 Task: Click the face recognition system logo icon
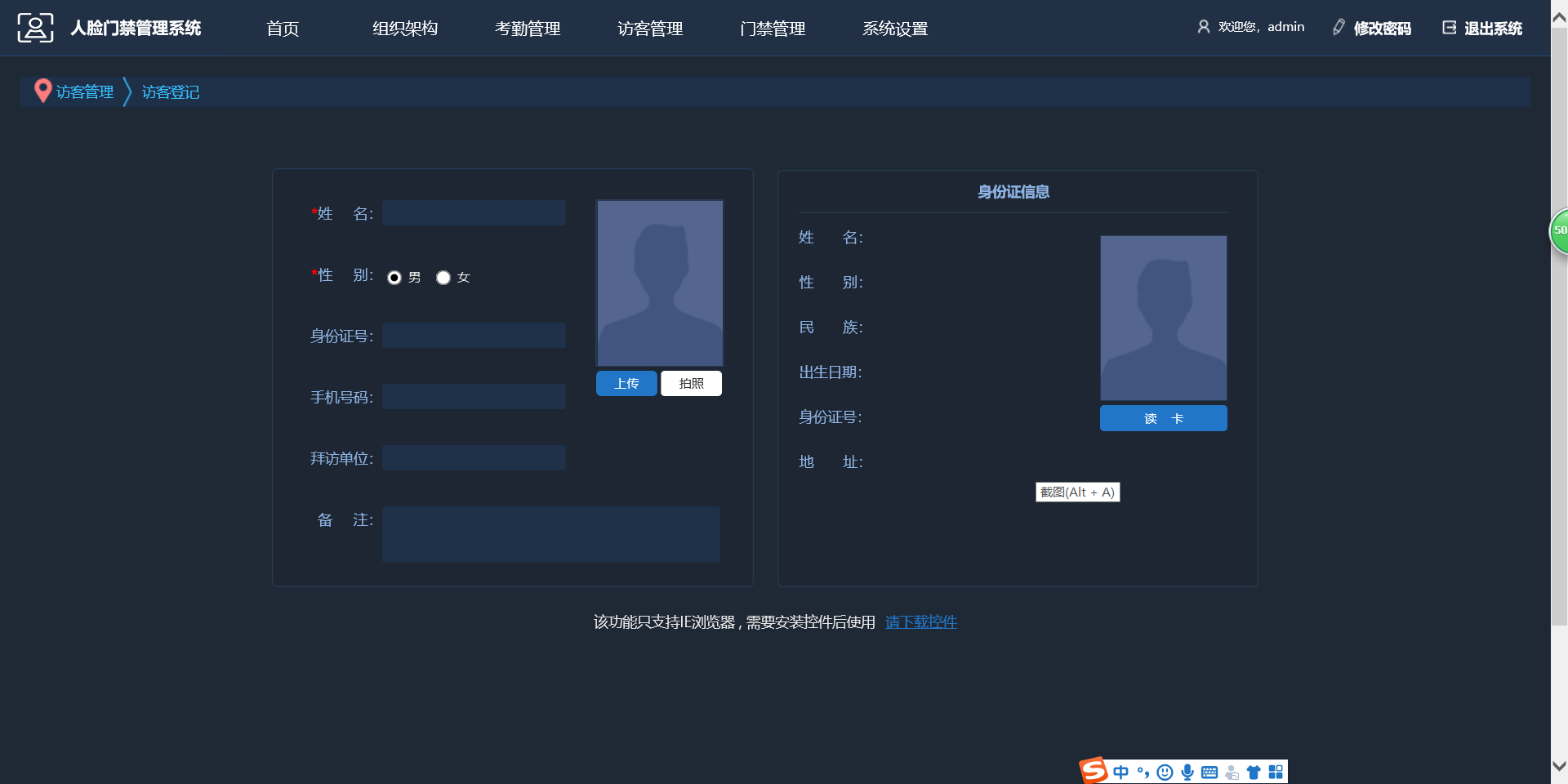pos(35,28)
